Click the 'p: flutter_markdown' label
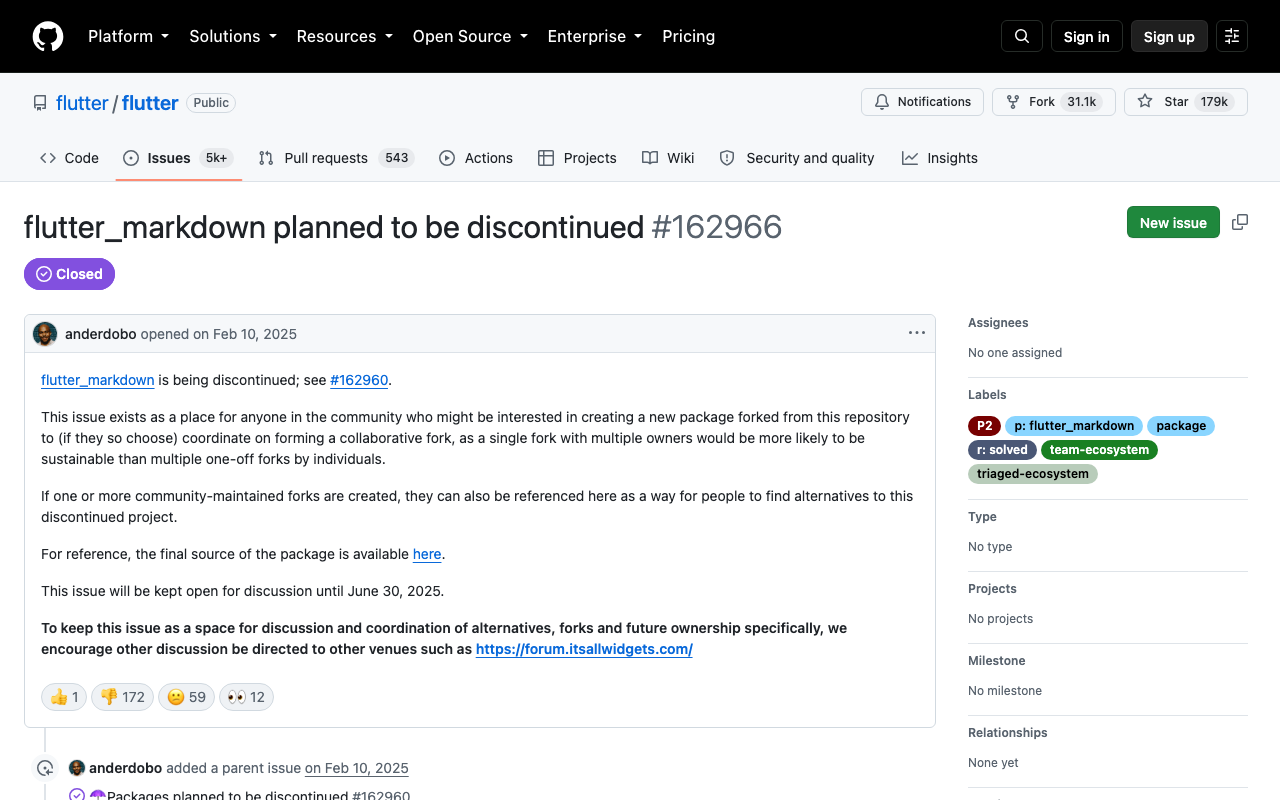Image resolution: width=1280 pixels, height=800 pixels. point(1074,426)
